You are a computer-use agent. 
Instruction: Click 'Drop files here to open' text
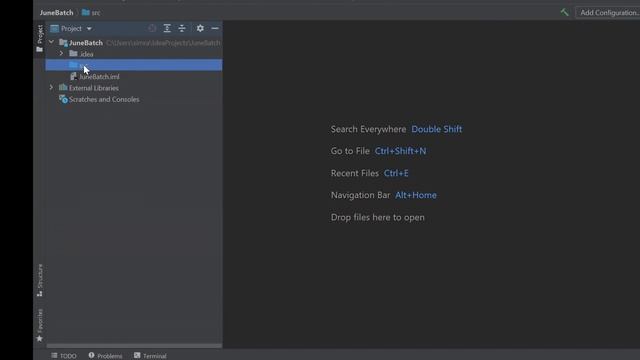tap(378, 218)
